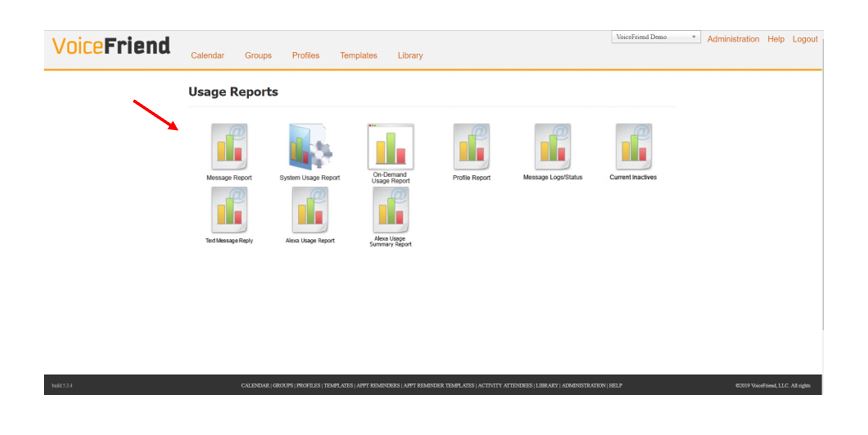Click the "Message Report" label text

tap(229, 178)
